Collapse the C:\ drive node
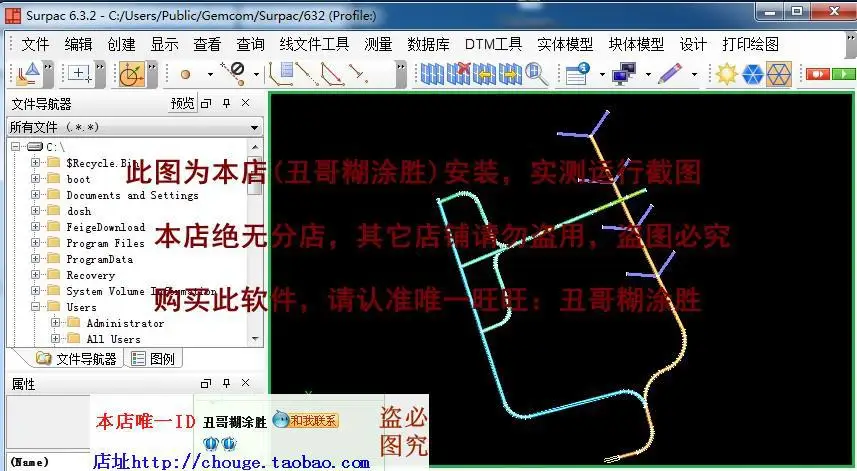The image size is (857, 471). click(15, 146)
